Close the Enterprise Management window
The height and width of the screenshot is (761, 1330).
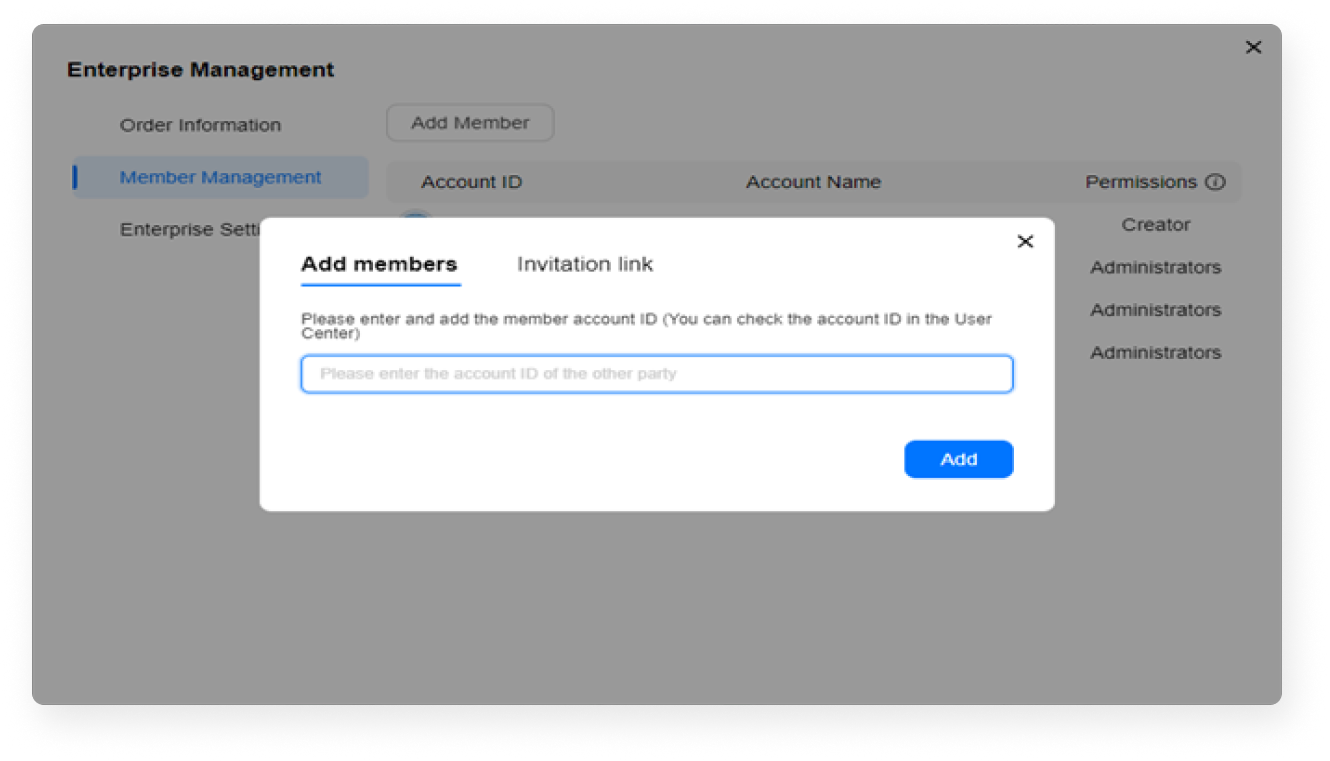(1253, 47)
